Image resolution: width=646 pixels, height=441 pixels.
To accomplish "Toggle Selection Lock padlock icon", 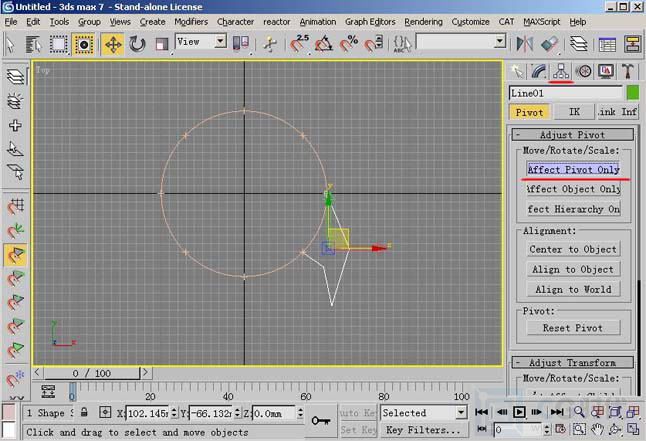I will [x=84, y=412].
